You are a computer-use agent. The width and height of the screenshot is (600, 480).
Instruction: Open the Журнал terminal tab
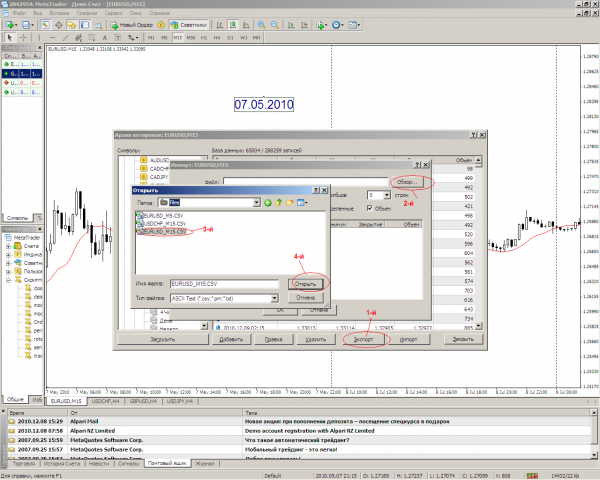(205, 464)
